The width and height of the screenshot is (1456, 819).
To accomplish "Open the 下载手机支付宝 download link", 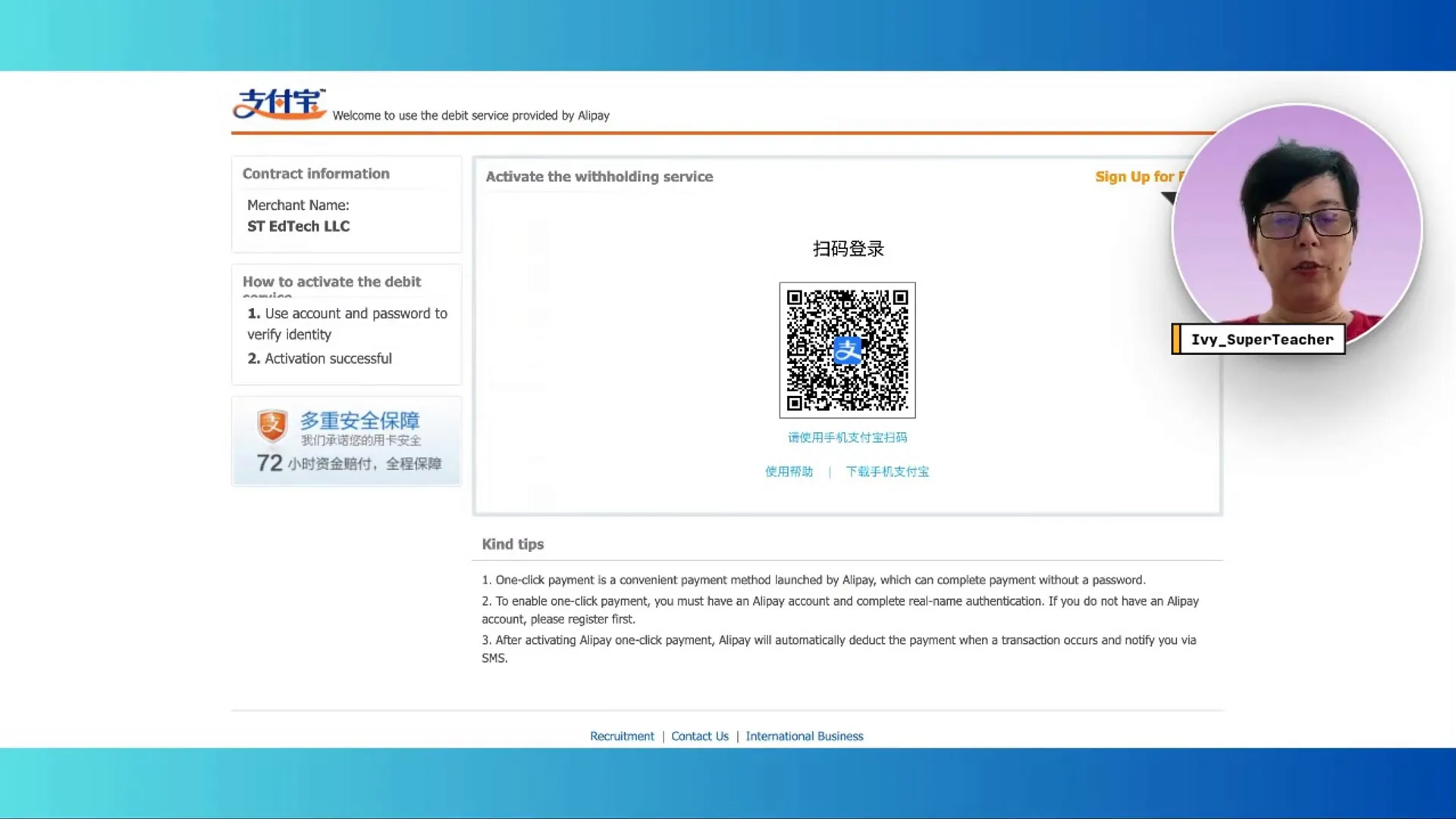I will 887,472.
